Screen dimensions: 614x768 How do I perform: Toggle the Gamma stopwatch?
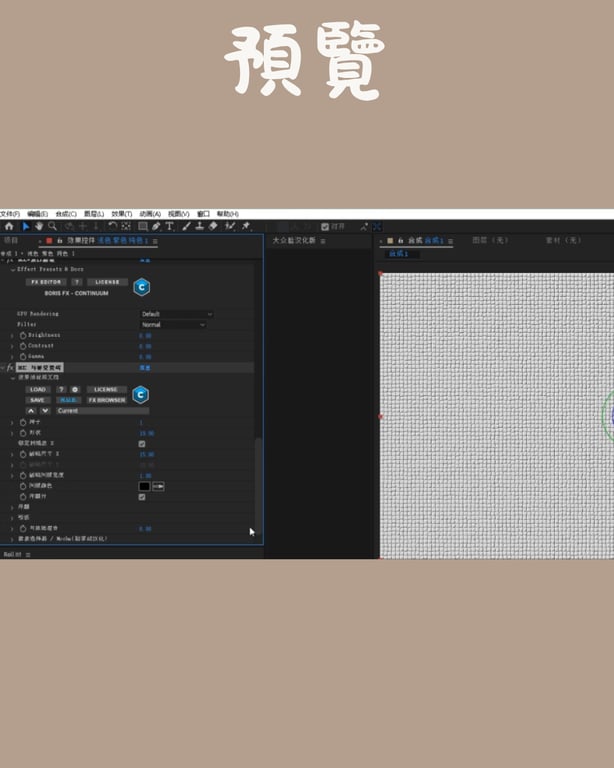pos(23,357)
